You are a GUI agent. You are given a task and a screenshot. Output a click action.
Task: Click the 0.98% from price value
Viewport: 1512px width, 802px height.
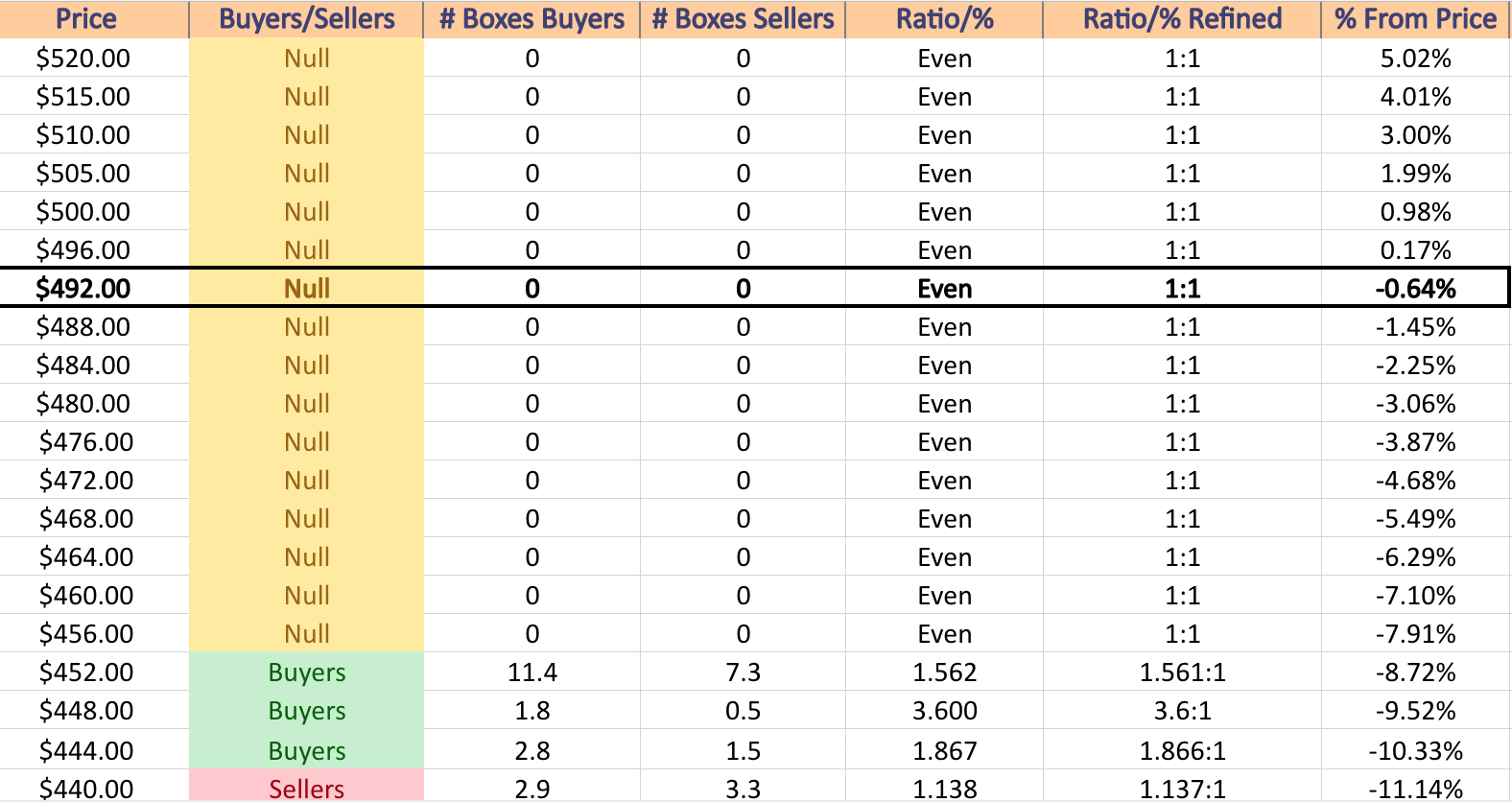click(x=1415, y=212)
